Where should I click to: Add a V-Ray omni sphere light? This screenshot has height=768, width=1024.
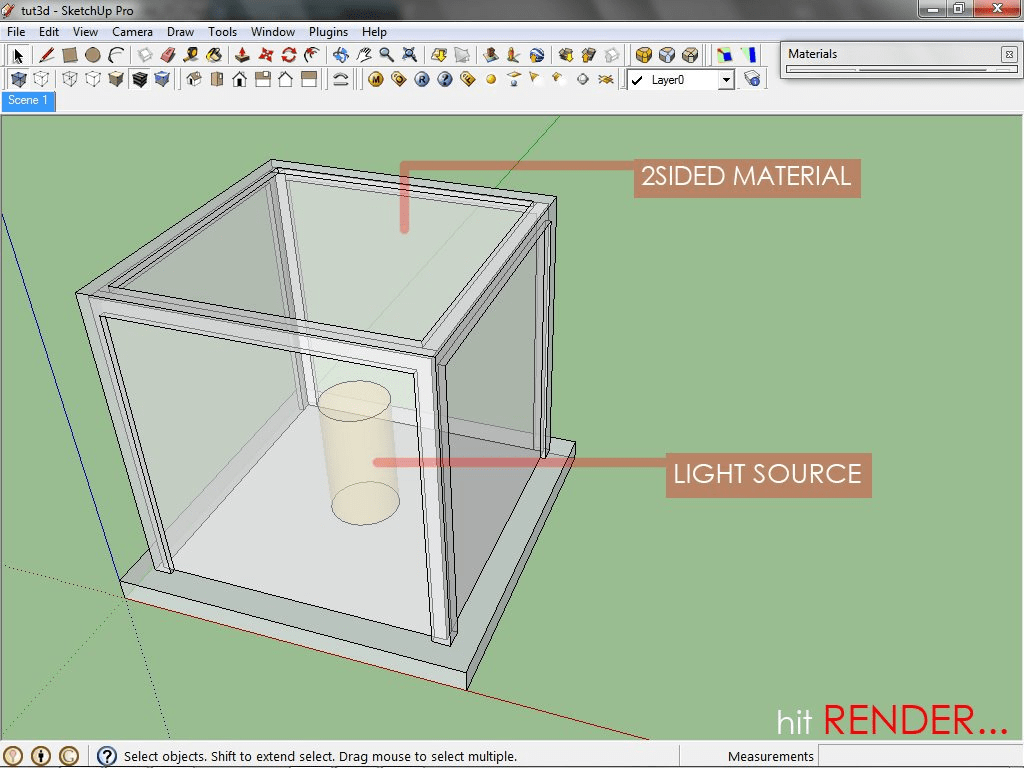click(x=491, y=80)
